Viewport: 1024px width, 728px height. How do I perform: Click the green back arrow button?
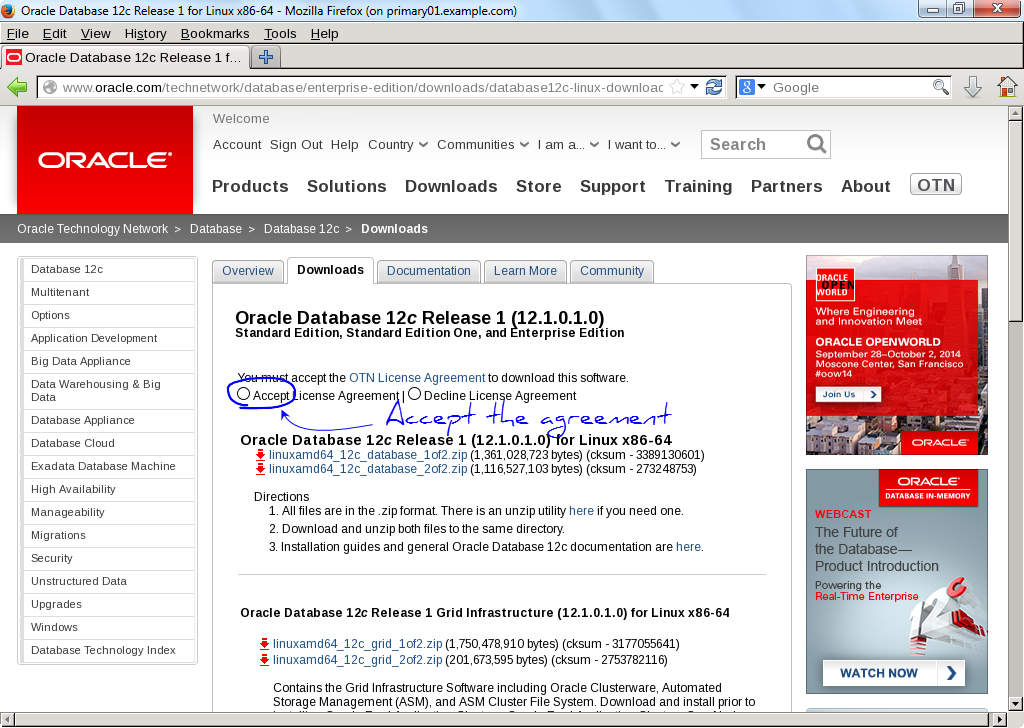(17, 87)
